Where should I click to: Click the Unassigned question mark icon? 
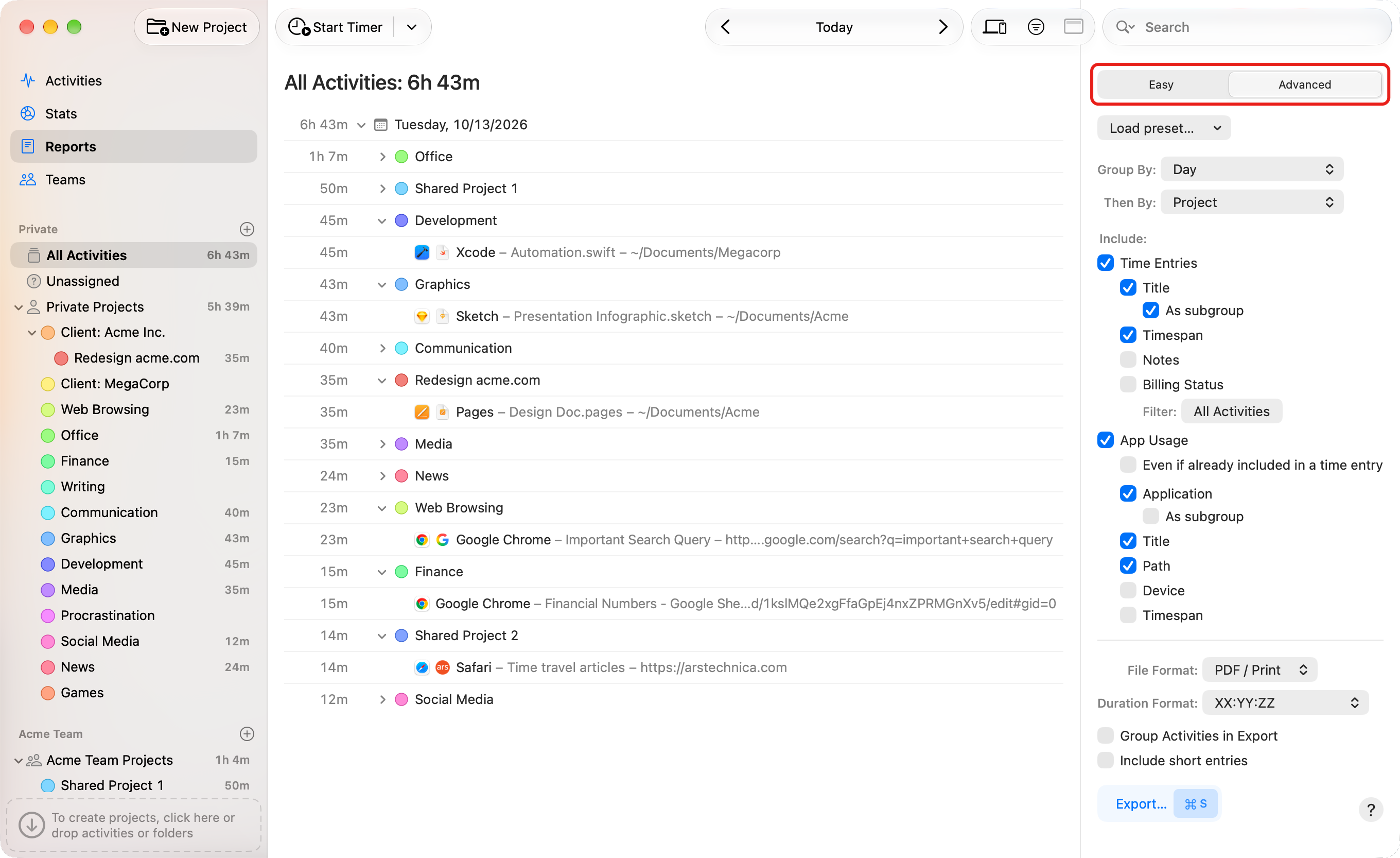point(33,281)
